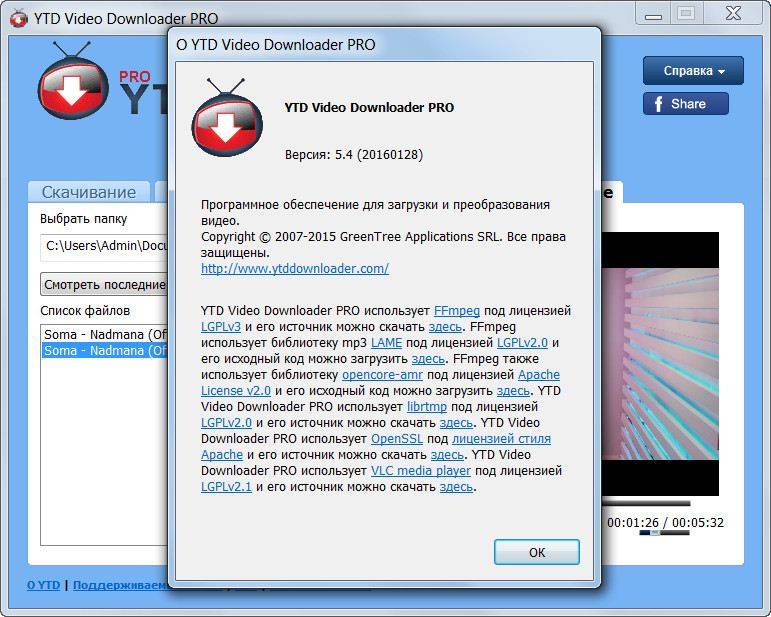Click the О YTD link at bottom left

click(x=43, y=585)
